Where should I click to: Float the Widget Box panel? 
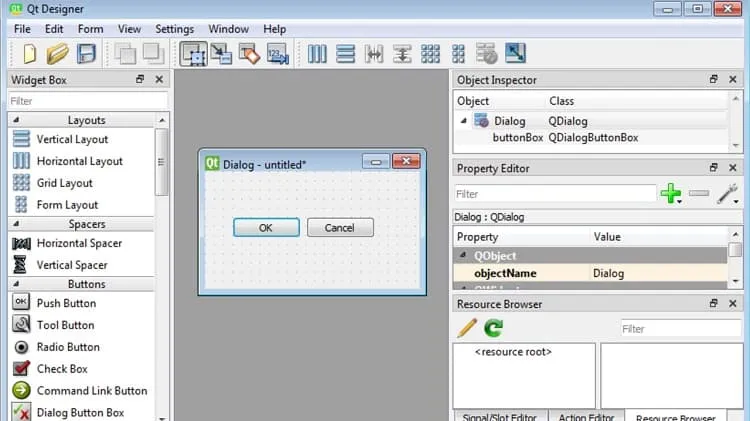140,79
